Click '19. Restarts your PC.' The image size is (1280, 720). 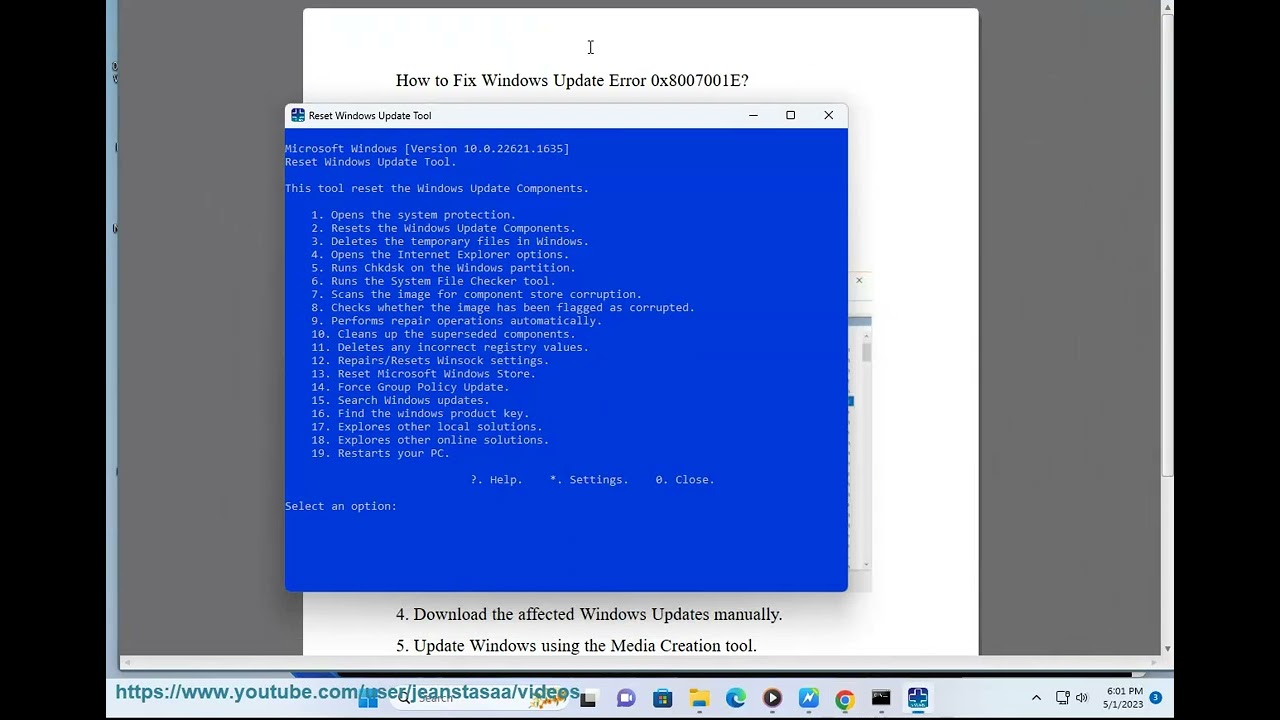380,453
